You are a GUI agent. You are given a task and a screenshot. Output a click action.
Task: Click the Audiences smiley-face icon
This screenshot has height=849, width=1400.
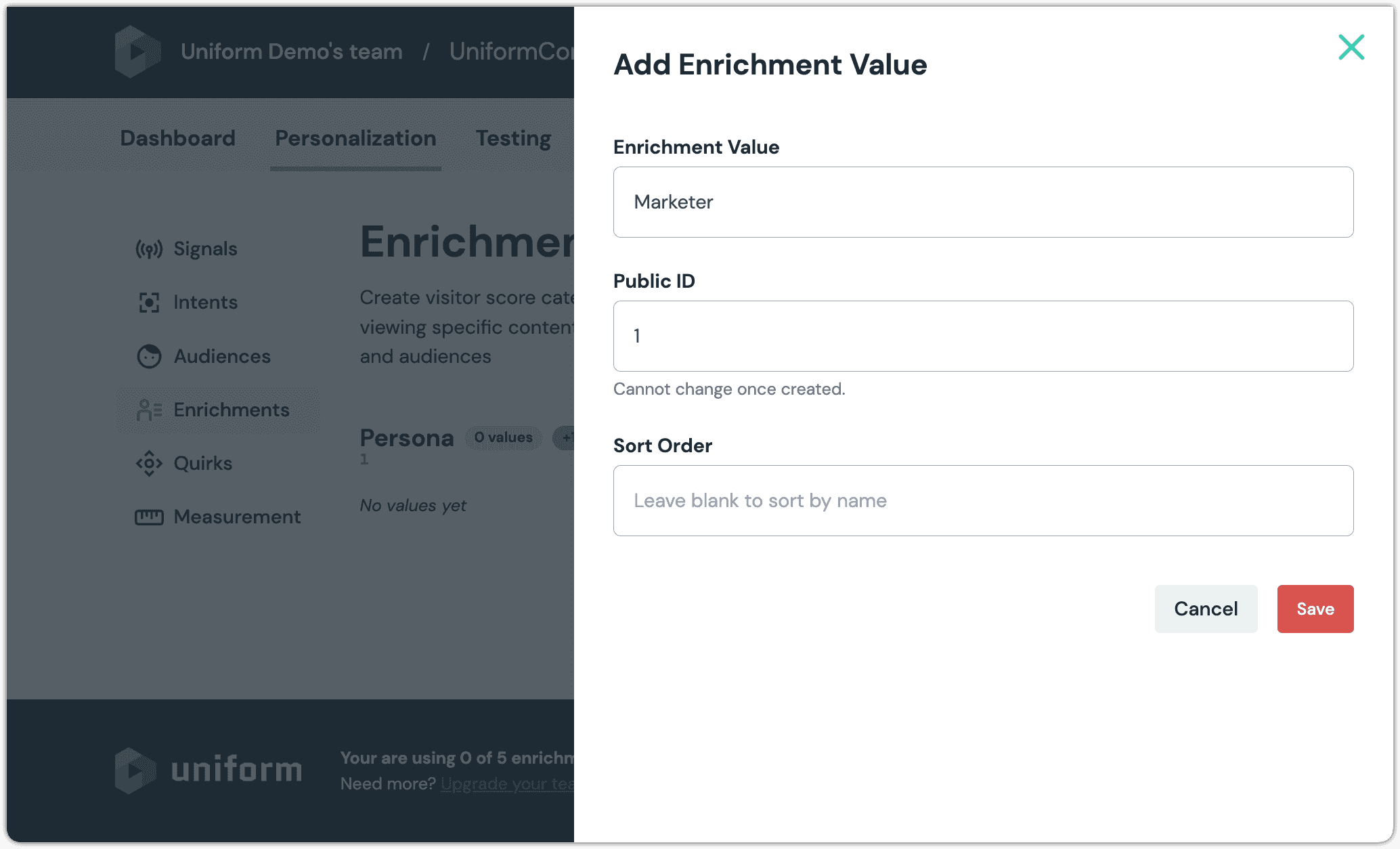coord(150,356)
